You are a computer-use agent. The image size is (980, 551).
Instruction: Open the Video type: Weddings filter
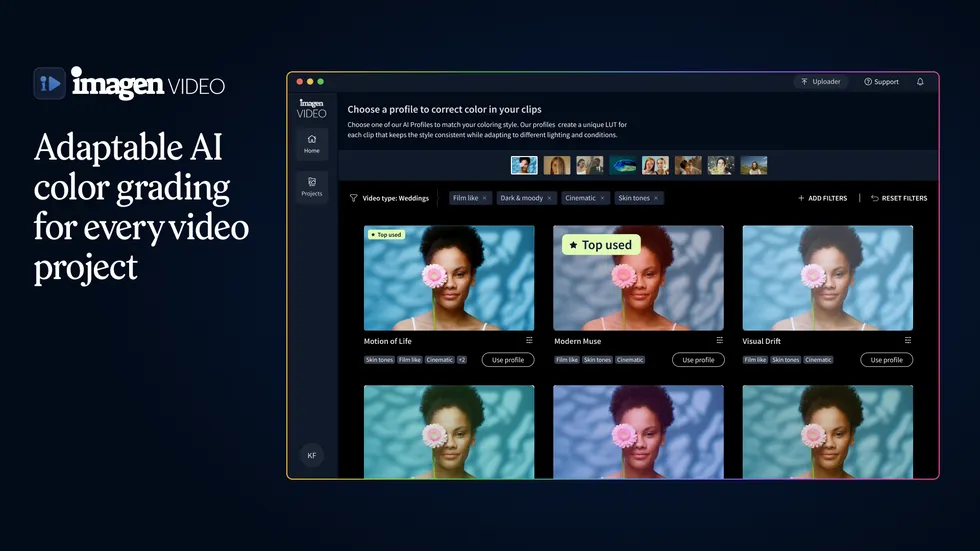point(389,198)
